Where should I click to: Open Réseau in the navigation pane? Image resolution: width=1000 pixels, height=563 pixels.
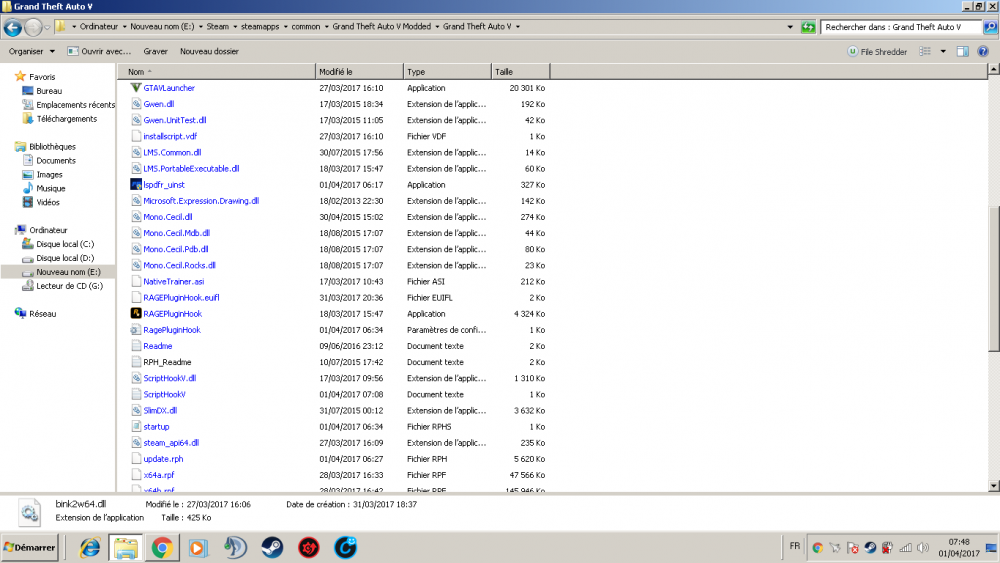[42, 314]
